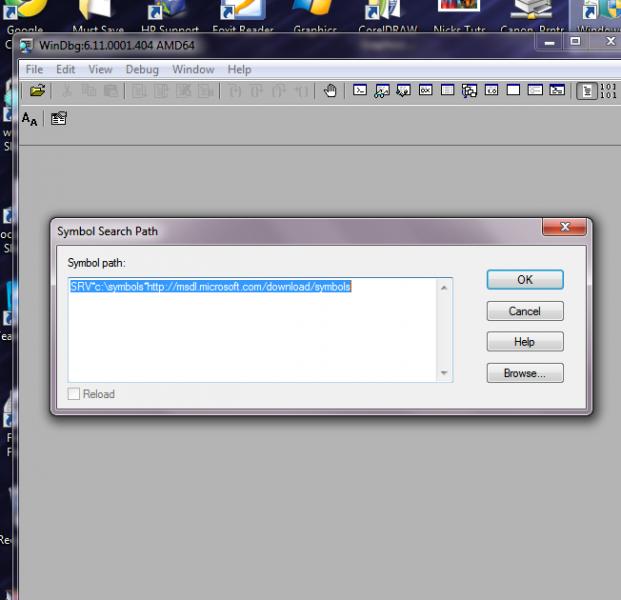Confirm the symbol path with OK
The height and width of the screenshot is (600, 621).
coord(525,280)
